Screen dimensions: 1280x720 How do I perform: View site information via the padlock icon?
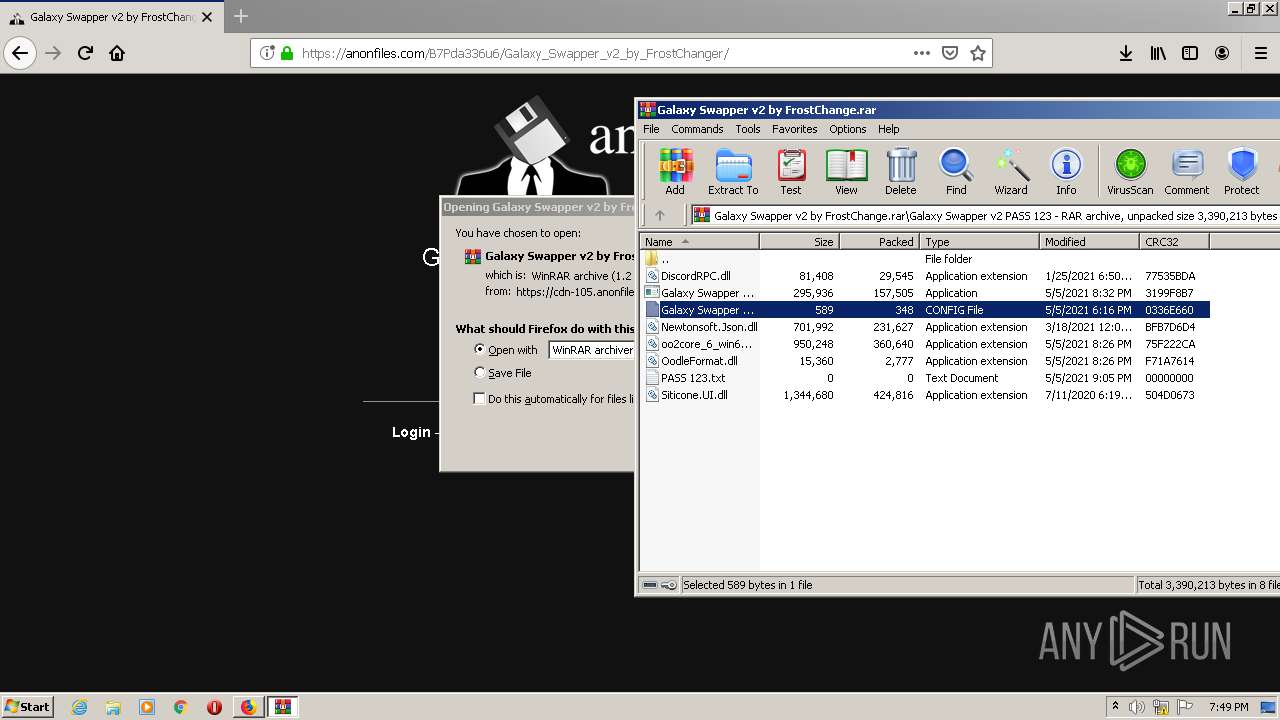[x=287, y=53]
